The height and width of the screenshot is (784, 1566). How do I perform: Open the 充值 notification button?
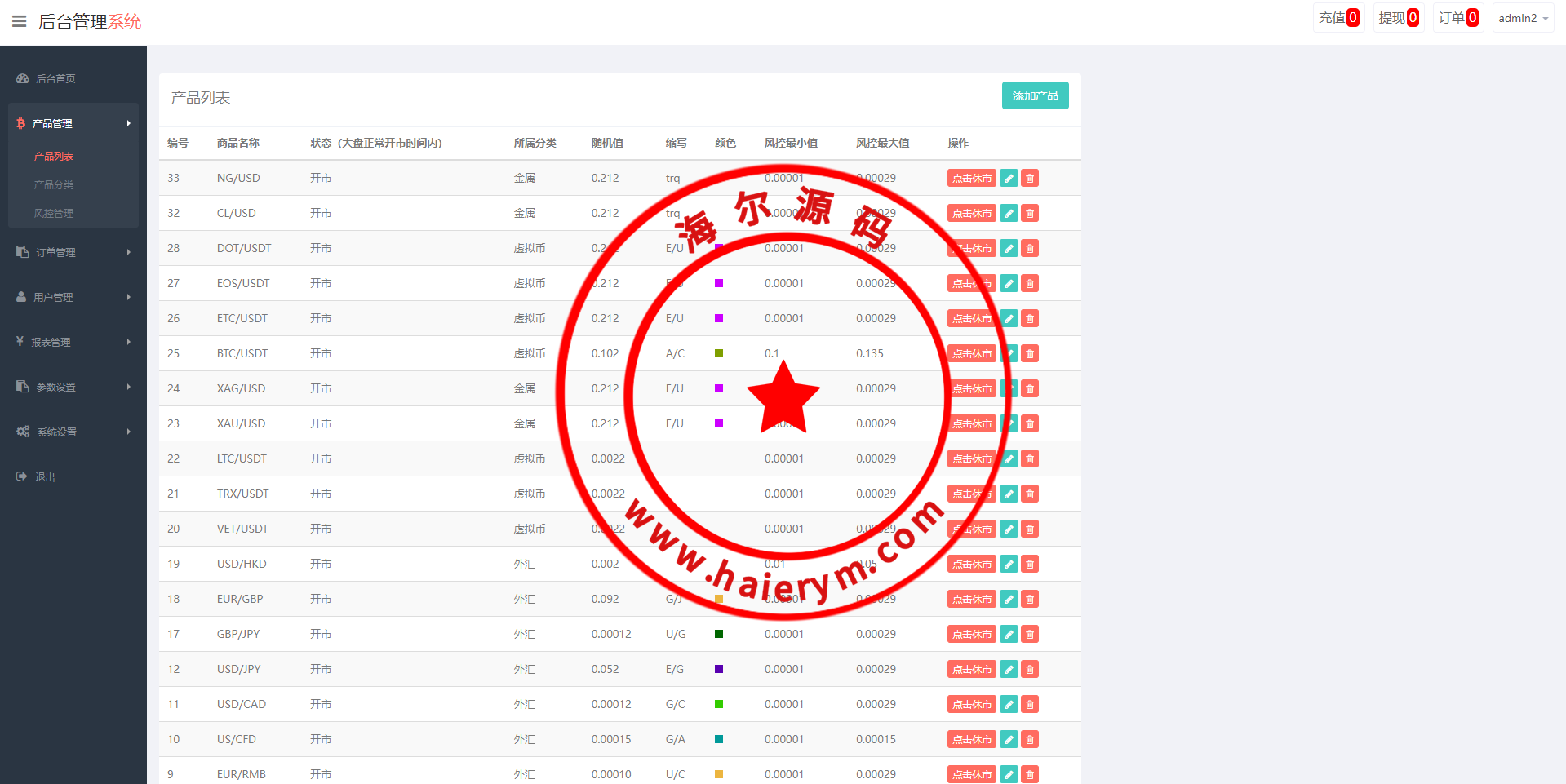(x=1338, y=18)
